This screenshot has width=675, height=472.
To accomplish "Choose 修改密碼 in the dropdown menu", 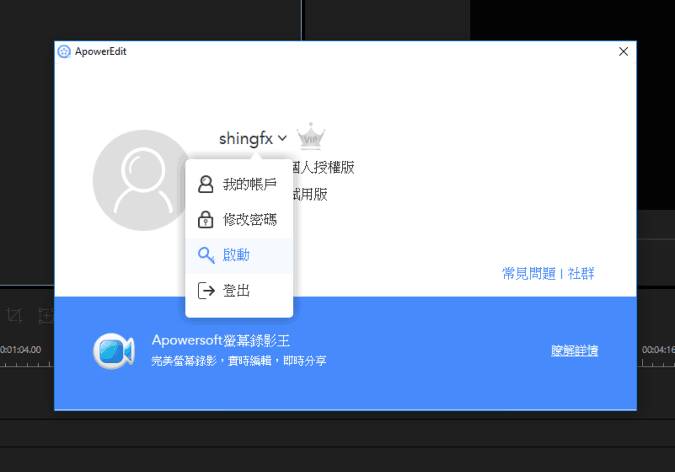I will [239, 220].
